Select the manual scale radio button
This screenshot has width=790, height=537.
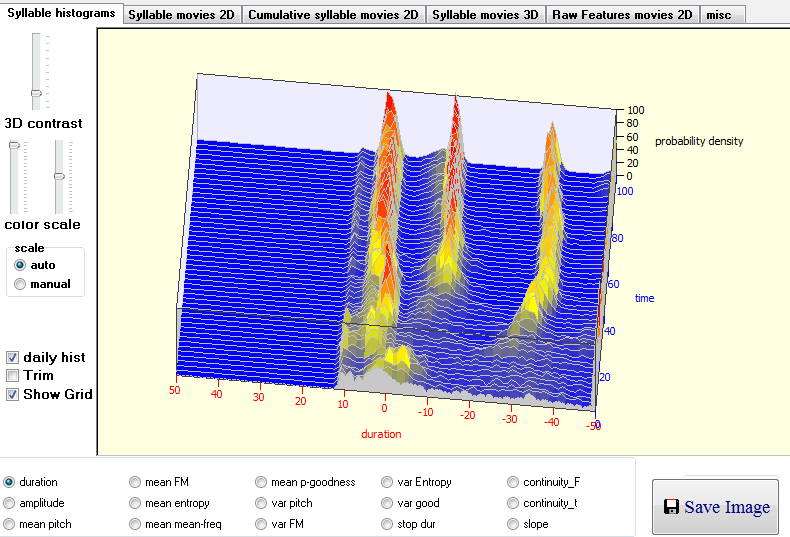pos(20,284)
